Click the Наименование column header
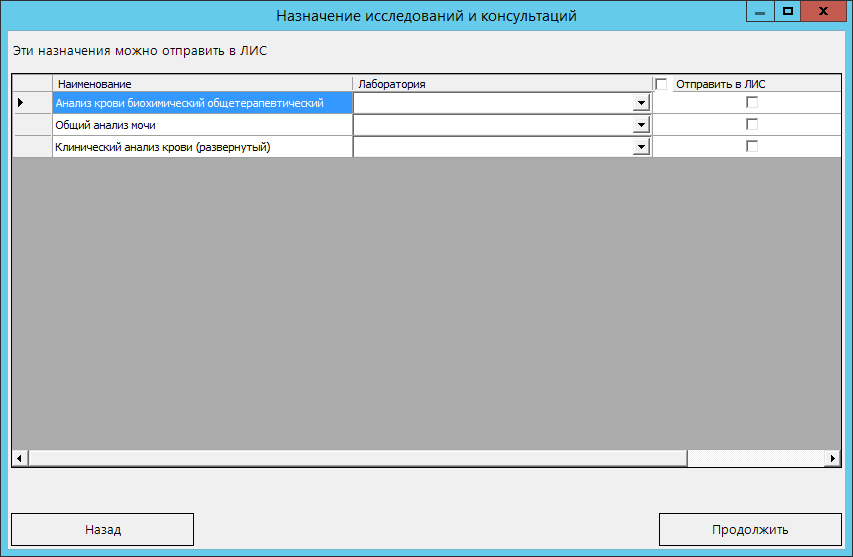This screenshot has width=853, height=557. [202, 84]
